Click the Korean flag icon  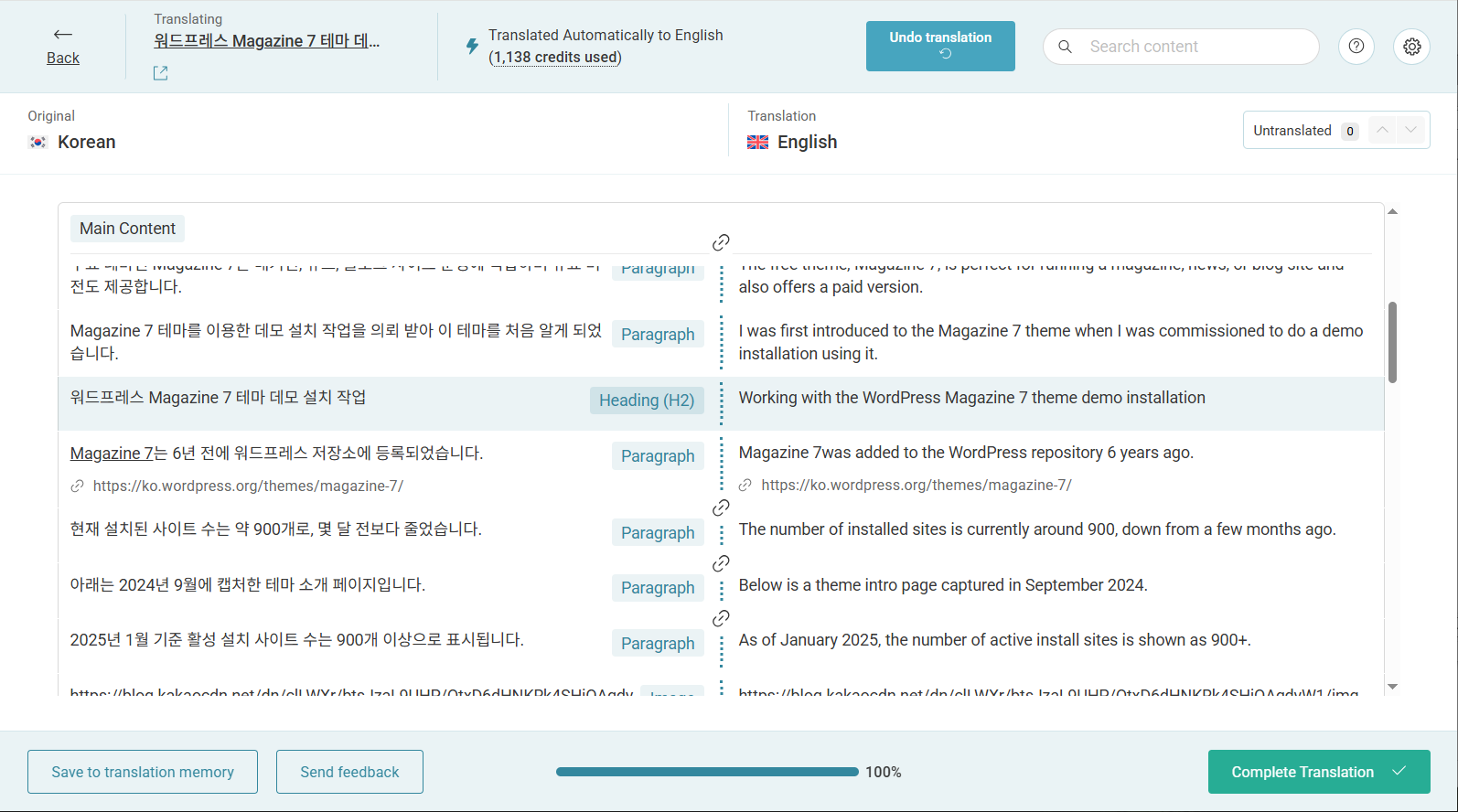(38, 142)
